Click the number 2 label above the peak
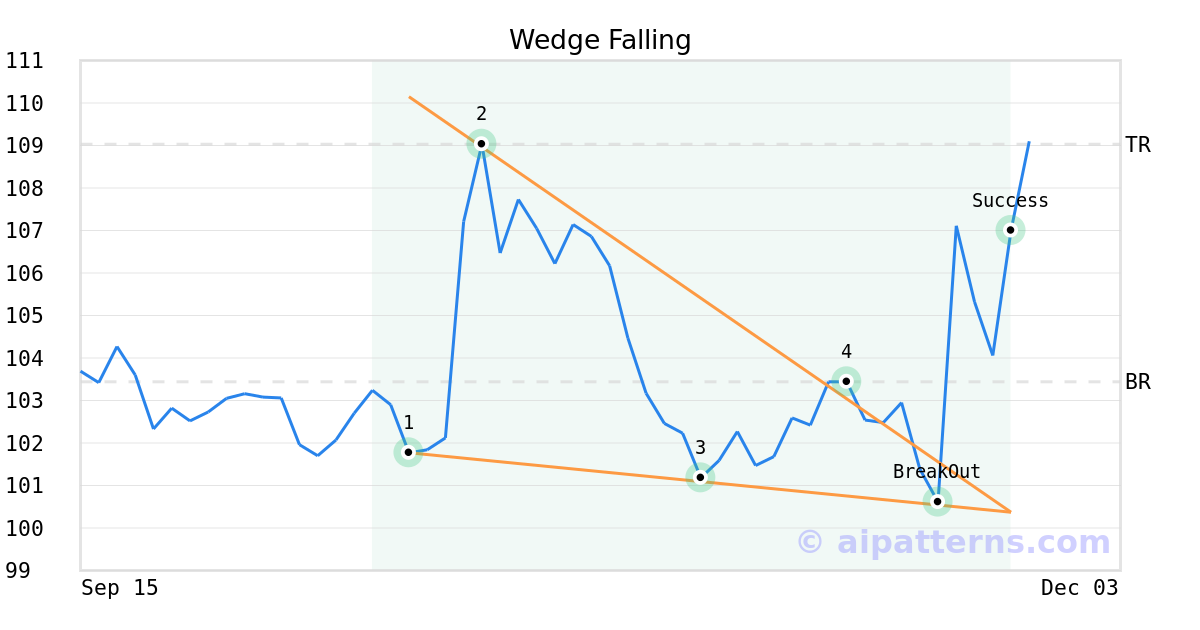1200x630 pixels. click(x=481, y=114)
